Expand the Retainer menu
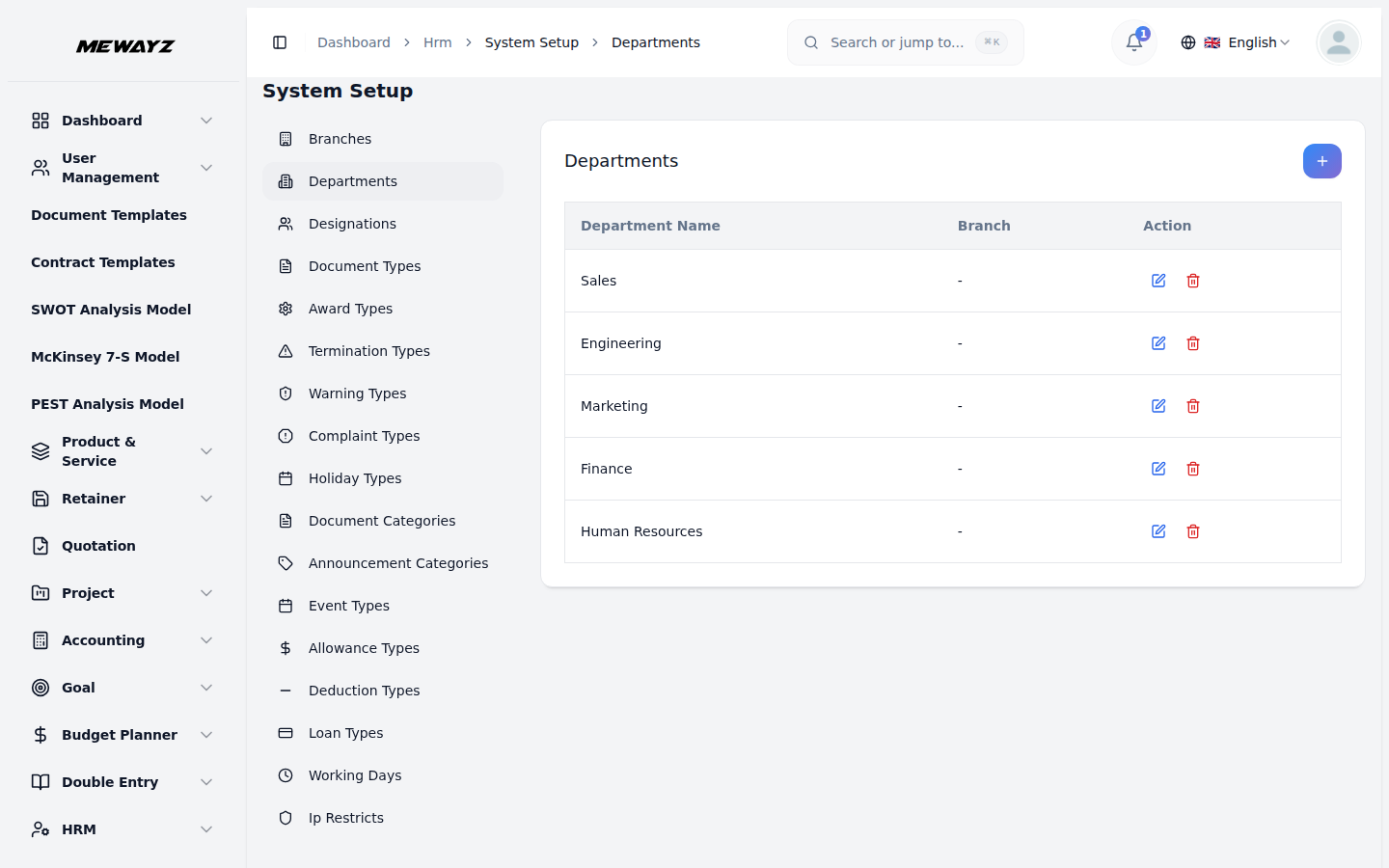This screenshot has width=1389, height=868. (x=122, y=499)
